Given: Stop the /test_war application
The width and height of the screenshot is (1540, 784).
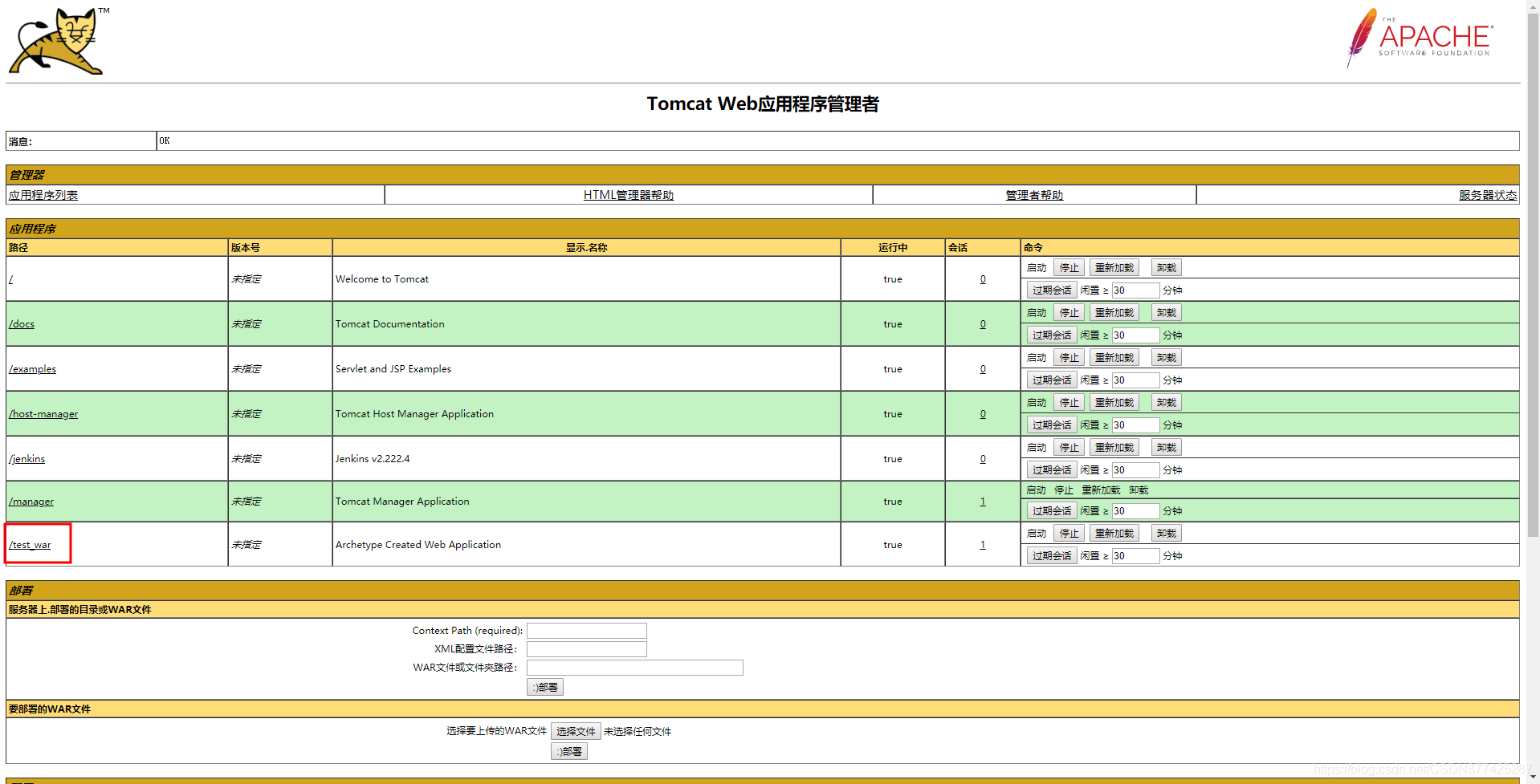Looking at the screenshot, I should [x=1069, y=534].
